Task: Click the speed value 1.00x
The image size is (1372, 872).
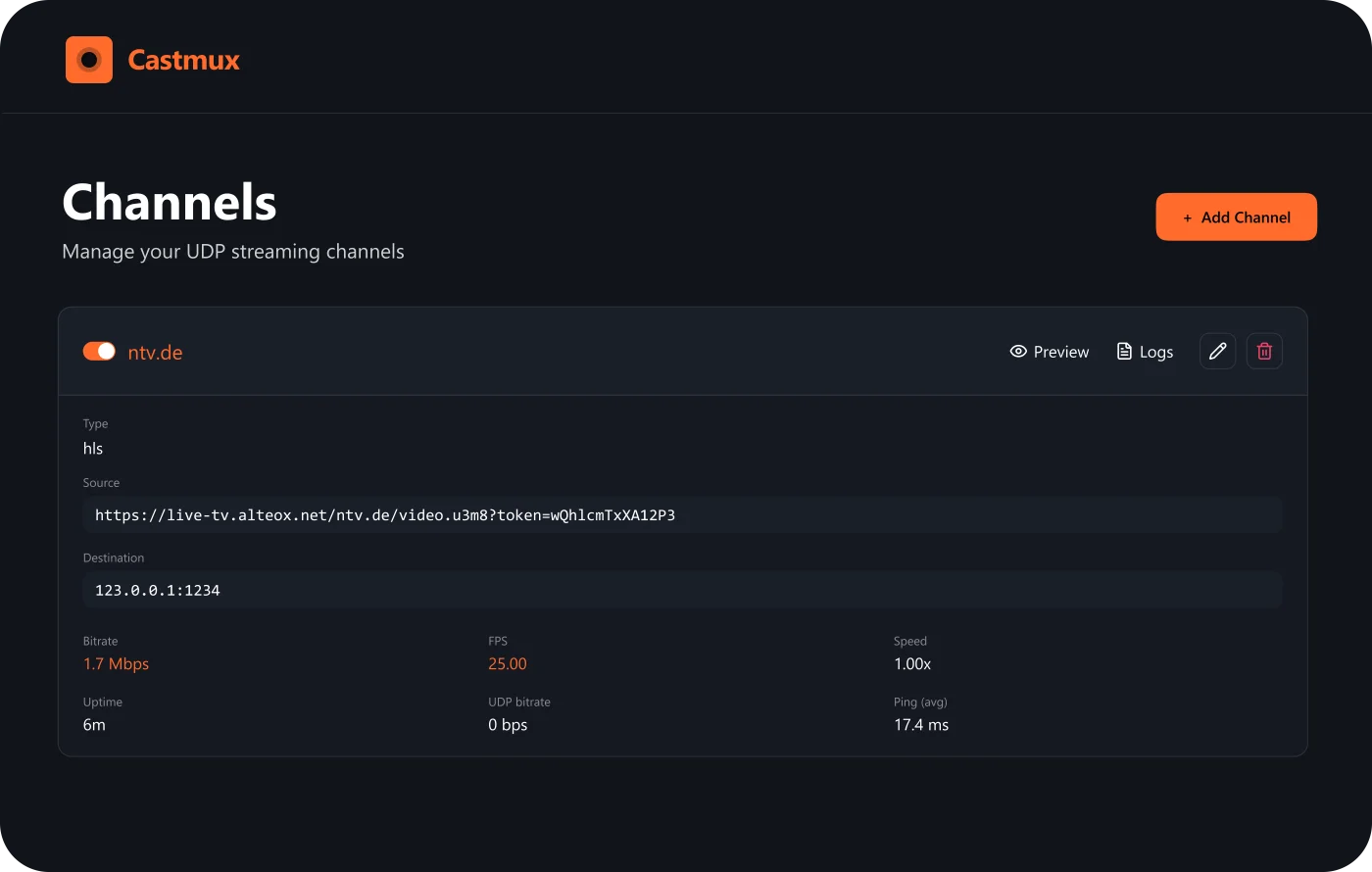Action: coord(912,664)
